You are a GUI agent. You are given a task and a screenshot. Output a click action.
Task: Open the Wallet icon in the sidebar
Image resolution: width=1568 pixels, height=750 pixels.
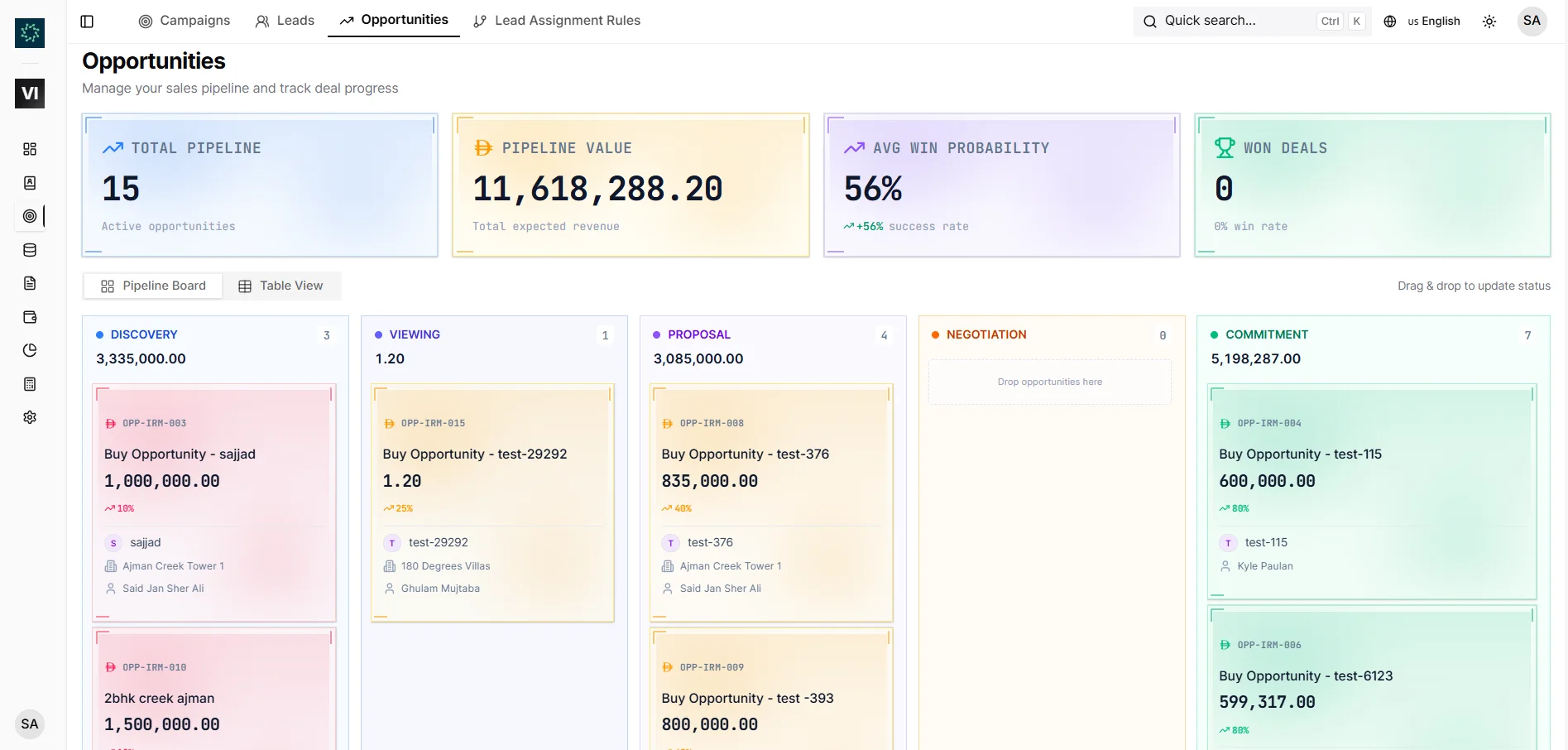point(30,317)
